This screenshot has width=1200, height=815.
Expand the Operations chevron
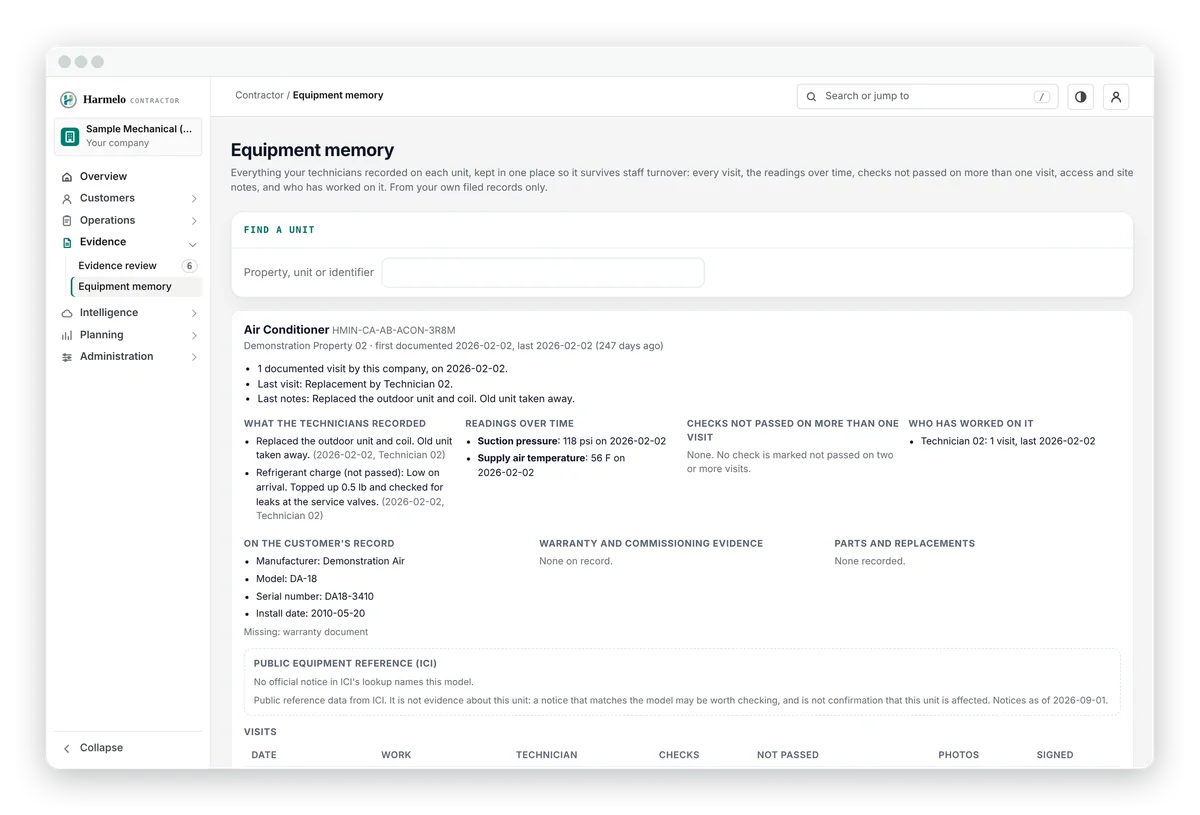[x=193, y=221]
